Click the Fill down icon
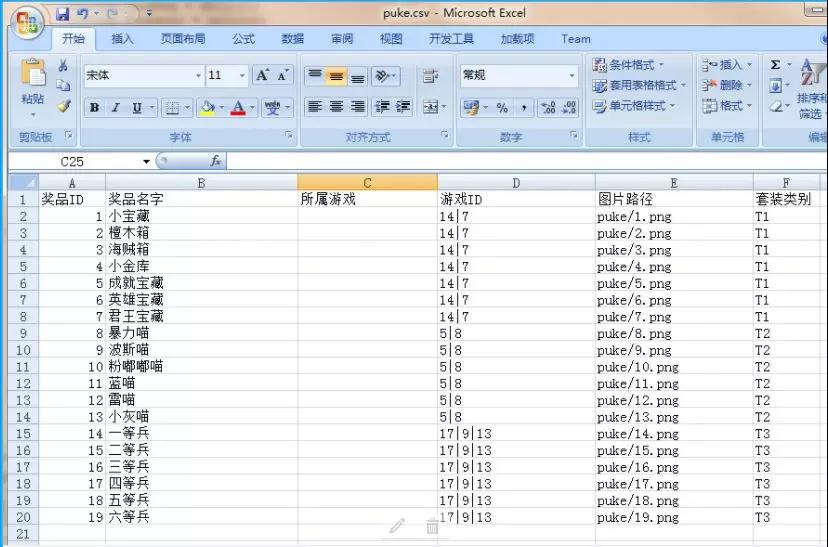The height and width of the screenshot is (547, 828). (x=775, y=86)
